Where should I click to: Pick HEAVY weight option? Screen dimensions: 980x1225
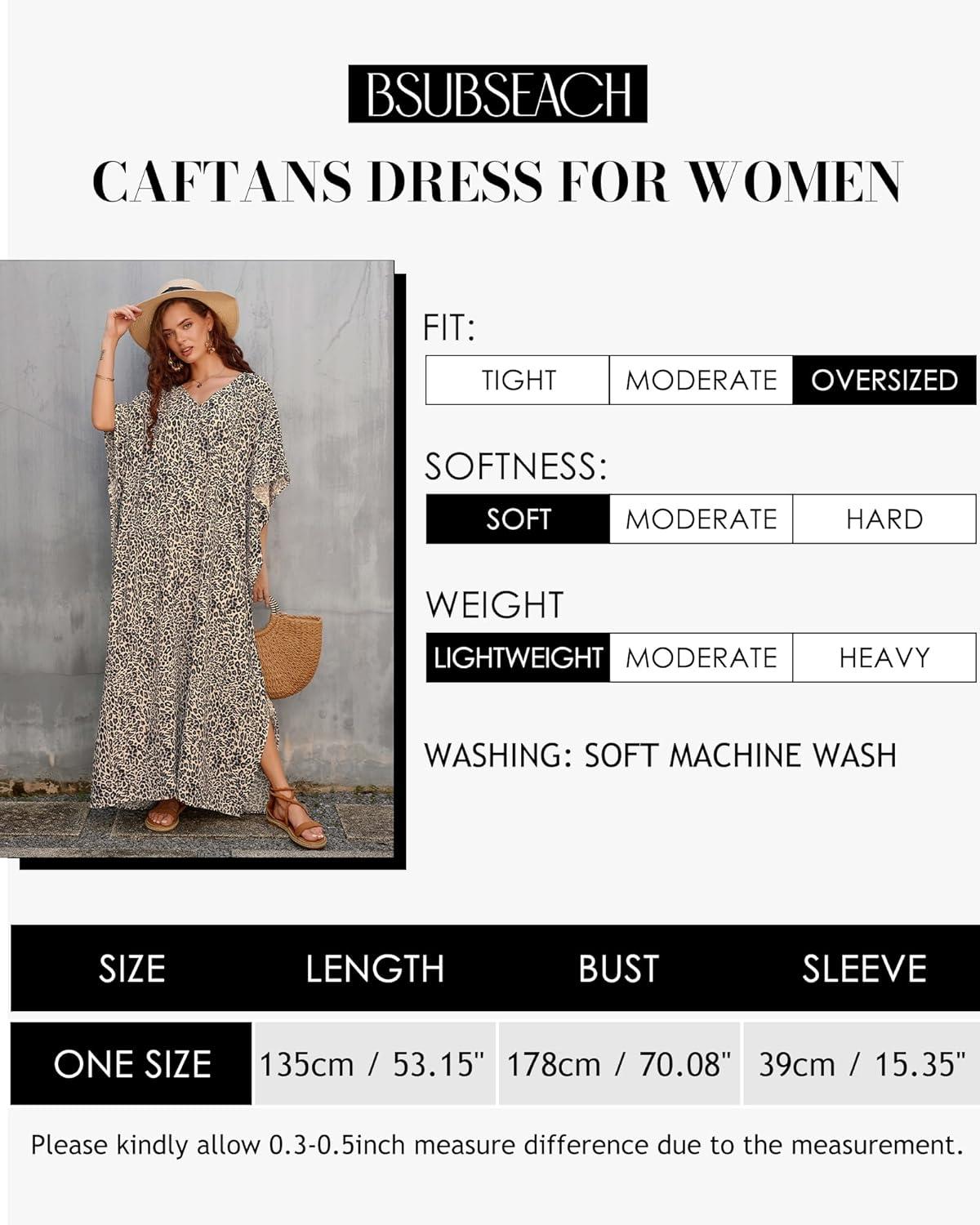pyautogui.click(x=884, y=657)
